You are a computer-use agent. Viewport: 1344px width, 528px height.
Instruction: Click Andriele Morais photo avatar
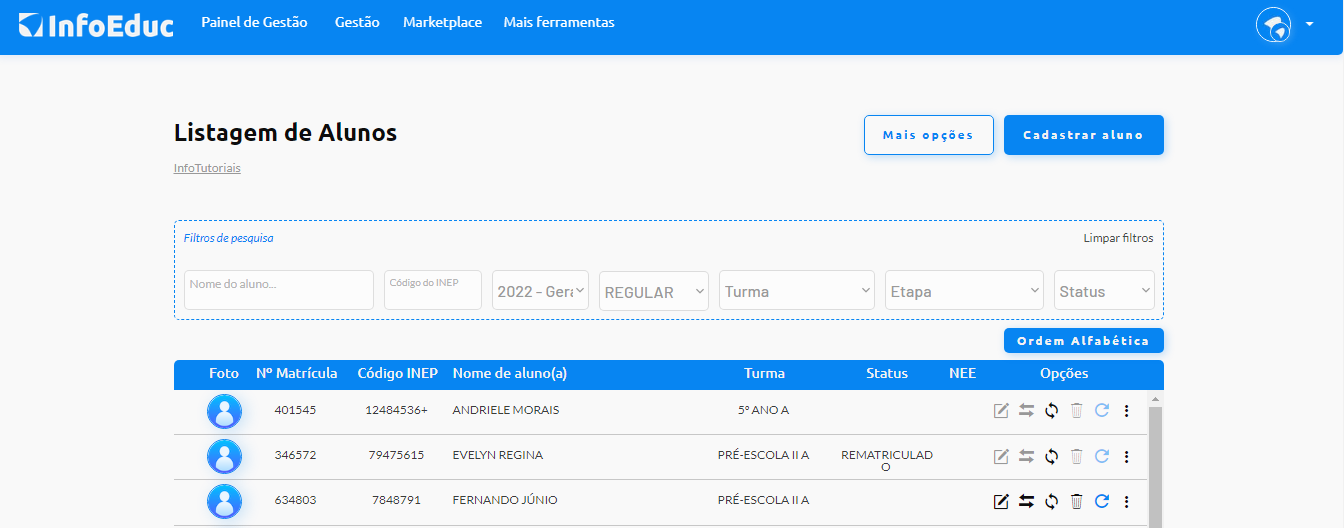(224, 411)
